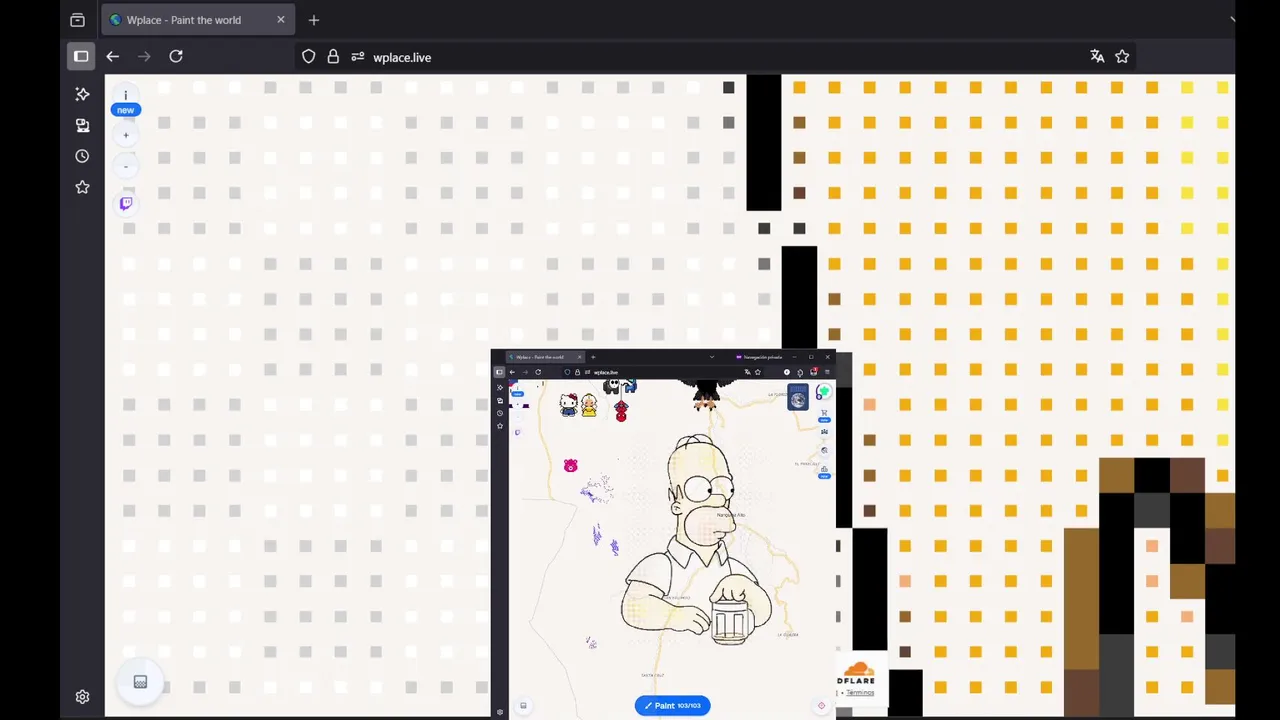Open a new browser tab
The width and height of the screenshot is (1280, 720).
[314, 20]
